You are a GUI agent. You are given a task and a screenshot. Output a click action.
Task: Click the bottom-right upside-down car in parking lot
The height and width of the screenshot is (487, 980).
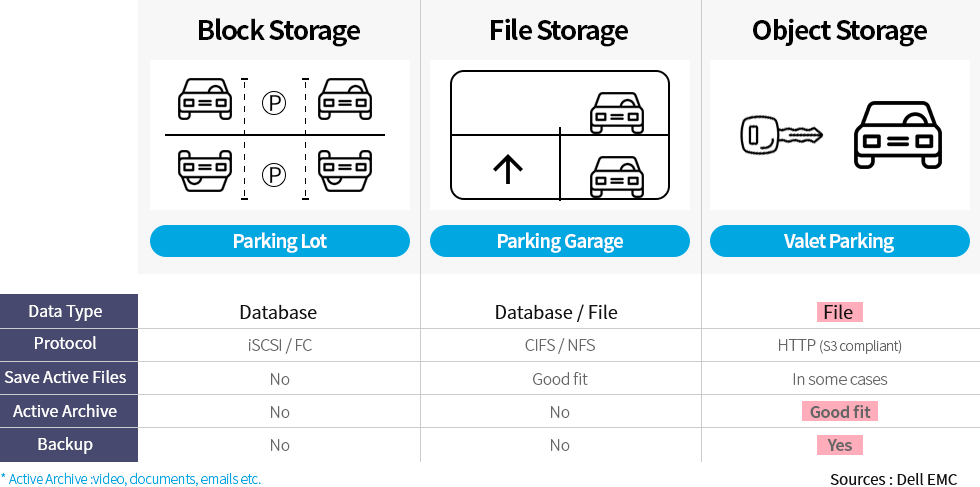344,169
